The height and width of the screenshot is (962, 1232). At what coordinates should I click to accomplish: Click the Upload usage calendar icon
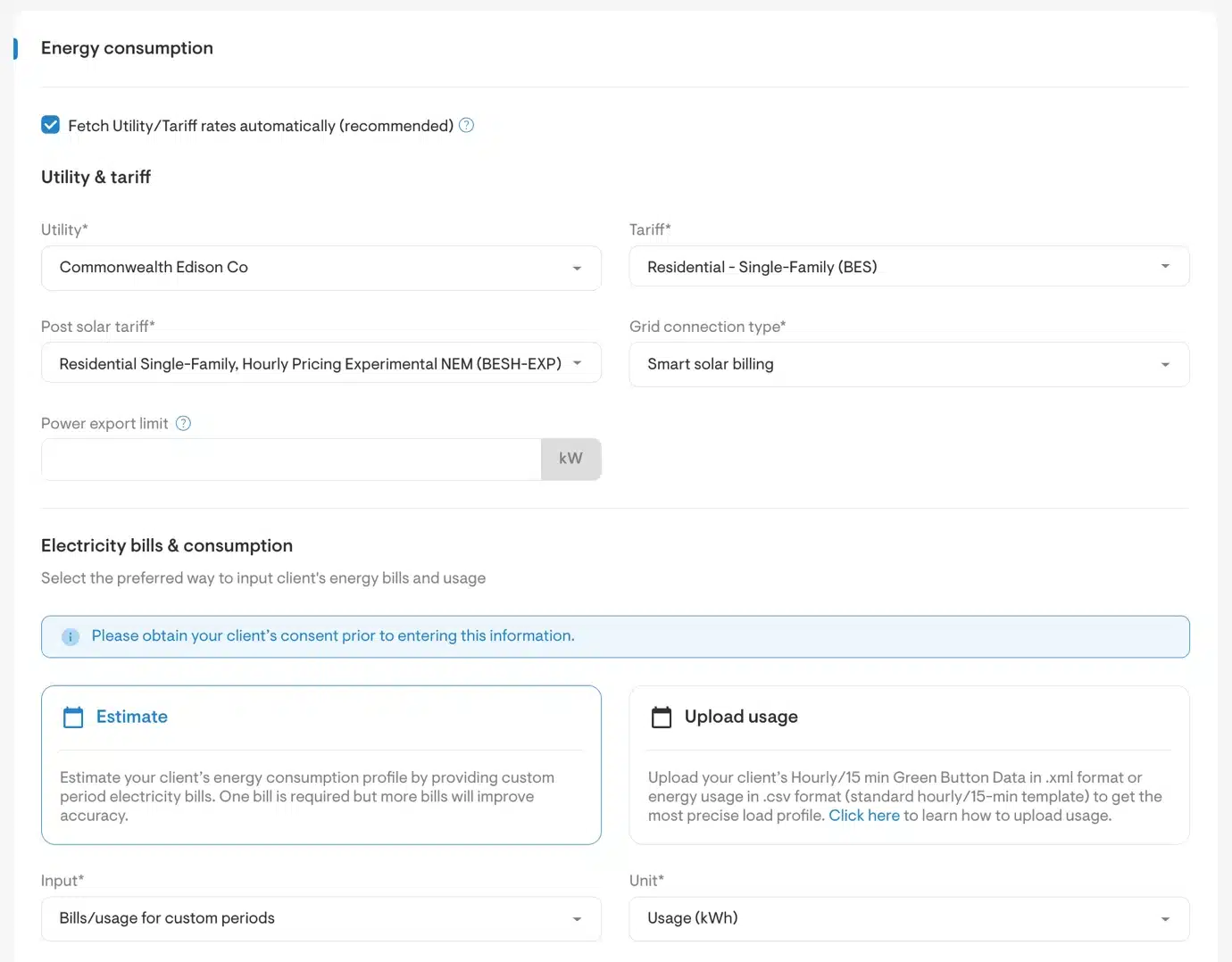pos(662,717)
